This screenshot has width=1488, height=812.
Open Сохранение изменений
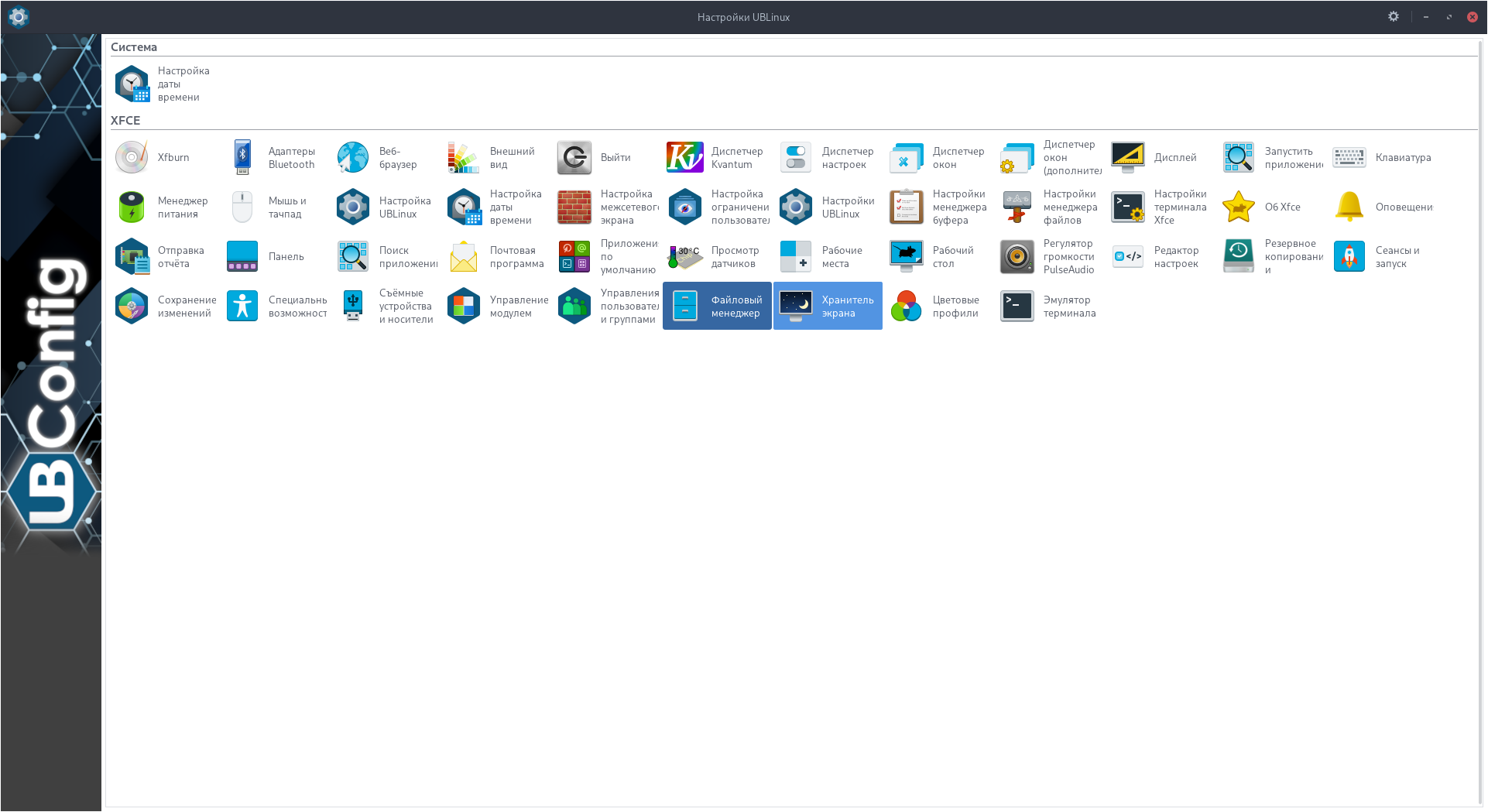[x=164, y=307]
